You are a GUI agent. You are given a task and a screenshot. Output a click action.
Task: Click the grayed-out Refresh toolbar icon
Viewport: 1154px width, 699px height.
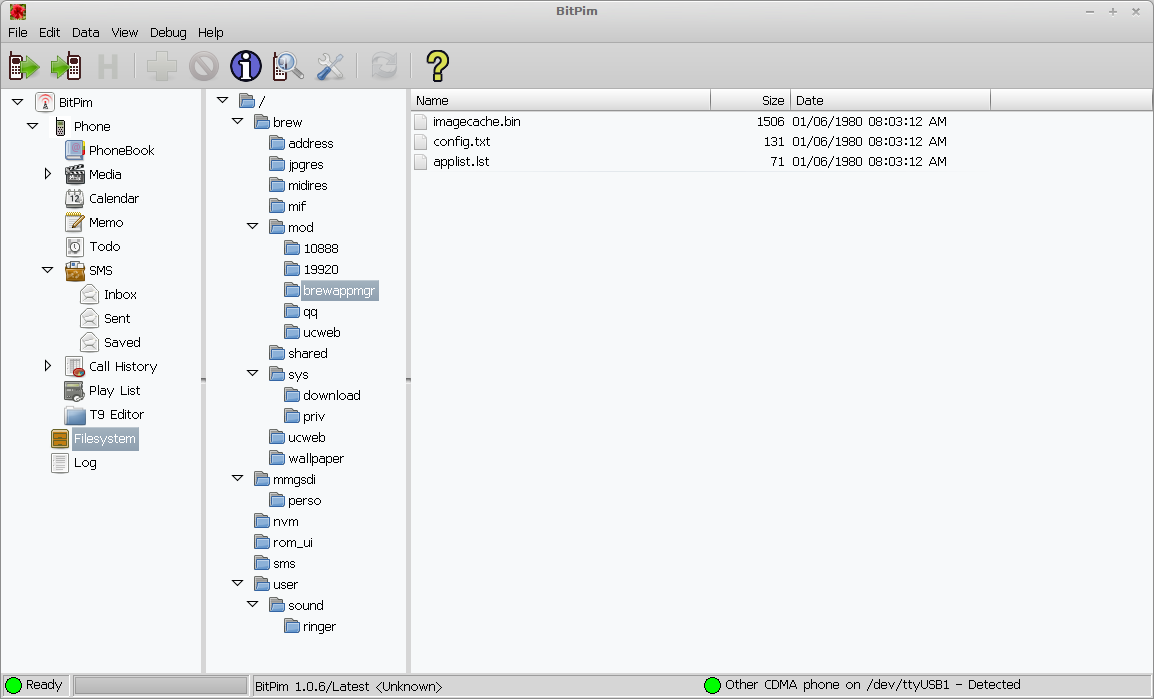[384, 66]
